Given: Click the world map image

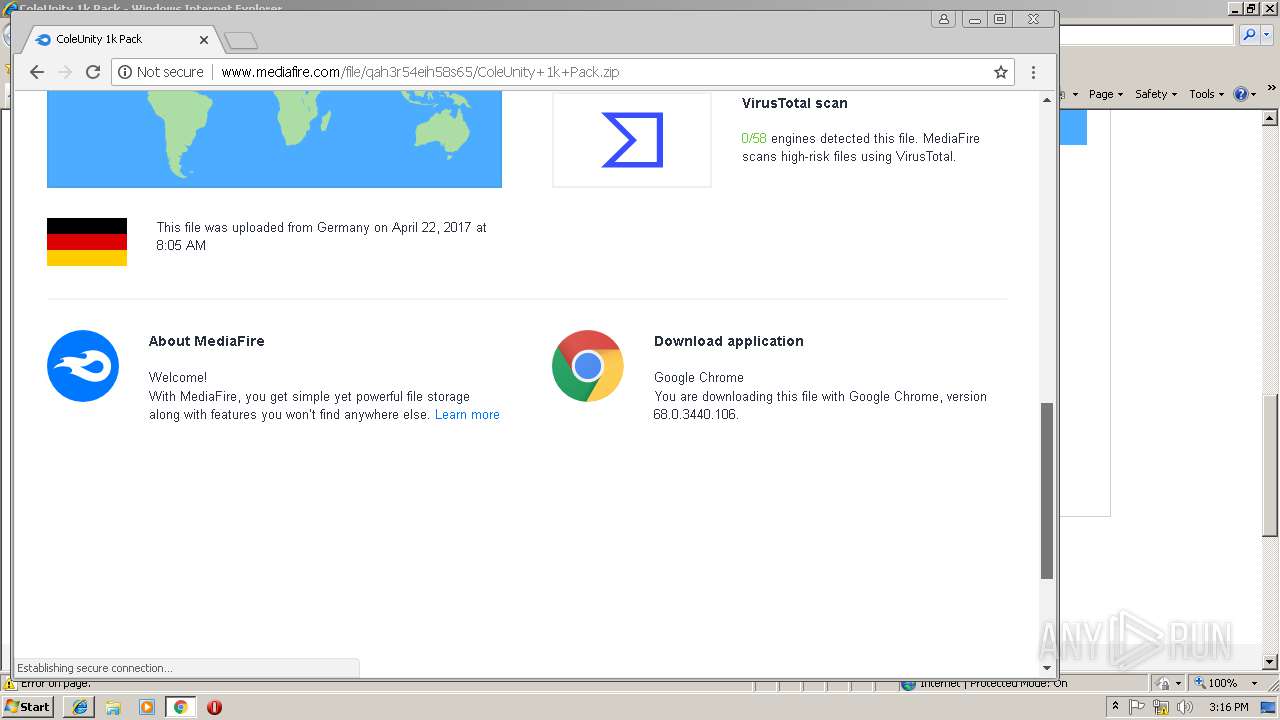Looking at the screenshot, I should tap(274, 139).
